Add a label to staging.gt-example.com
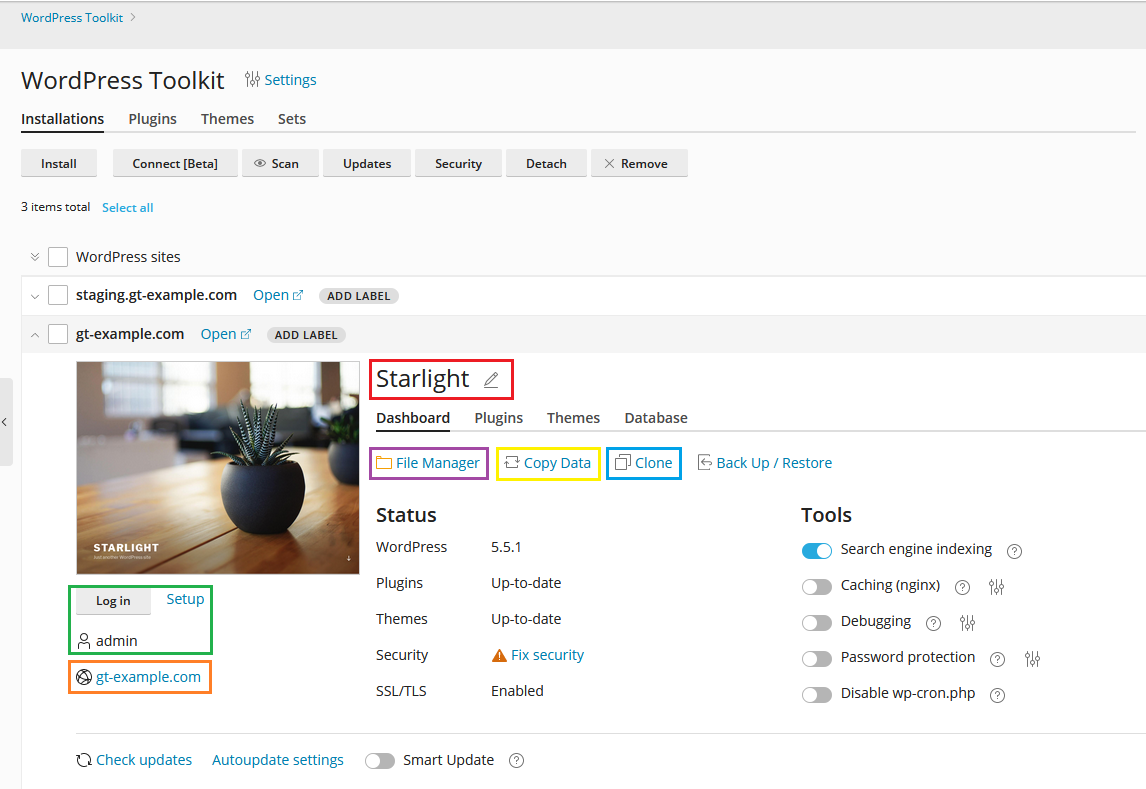This screenshot has width=1146, height=789. coord(358,296)
